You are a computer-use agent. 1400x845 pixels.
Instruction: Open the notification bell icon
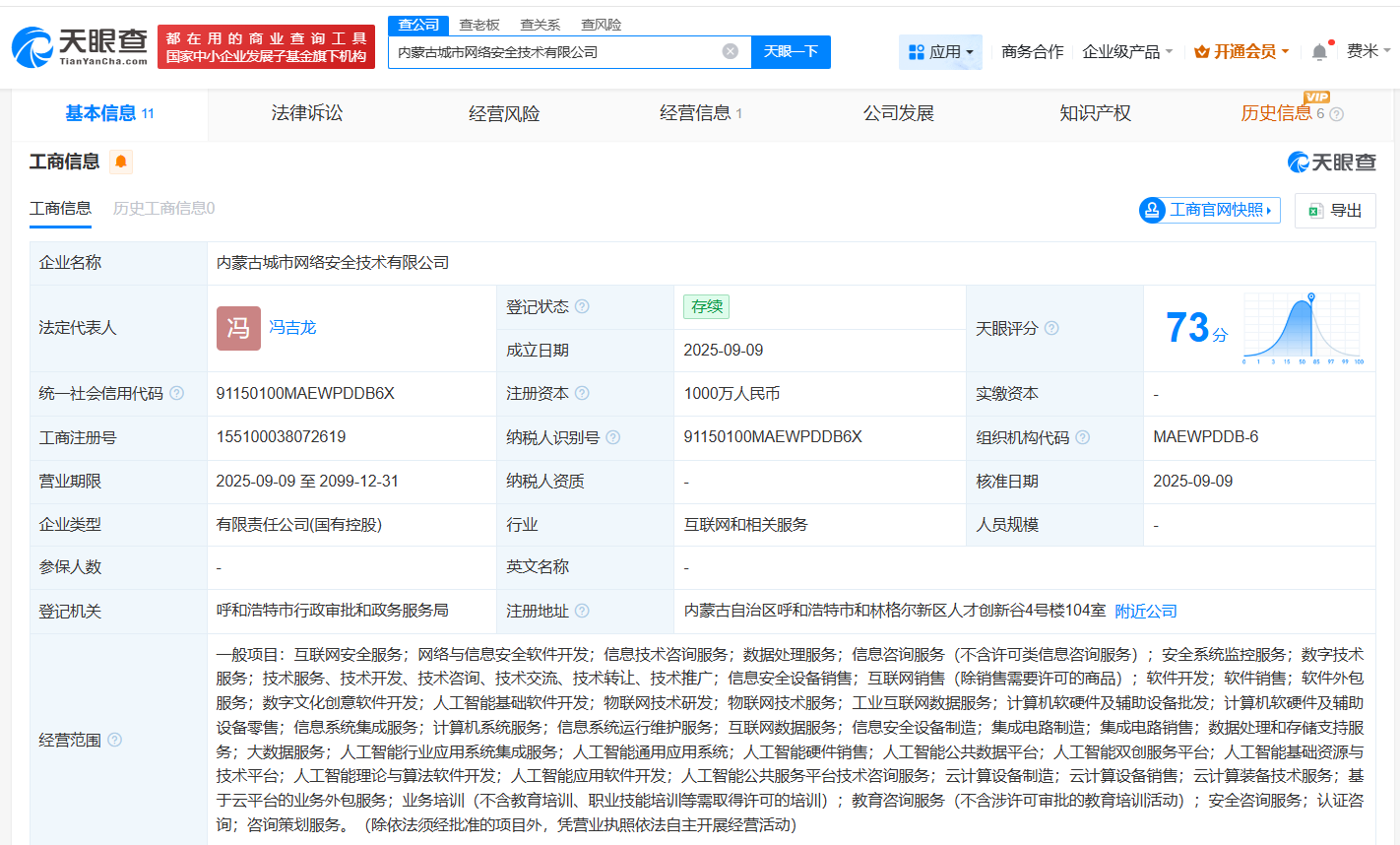click(1319, 51)
